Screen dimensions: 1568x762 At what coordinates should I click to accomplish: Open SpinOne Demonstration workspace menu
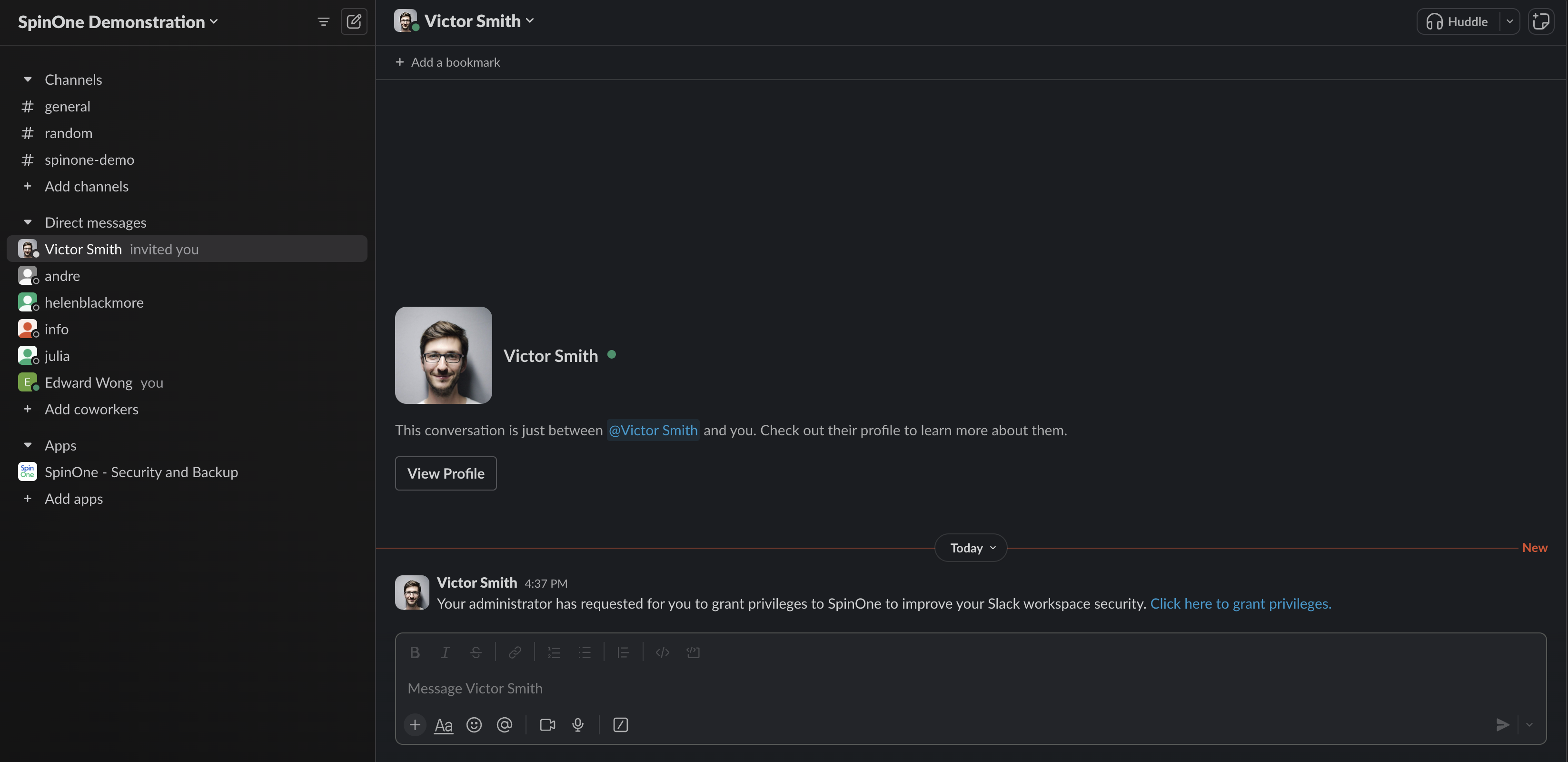(x=118, y=22)
